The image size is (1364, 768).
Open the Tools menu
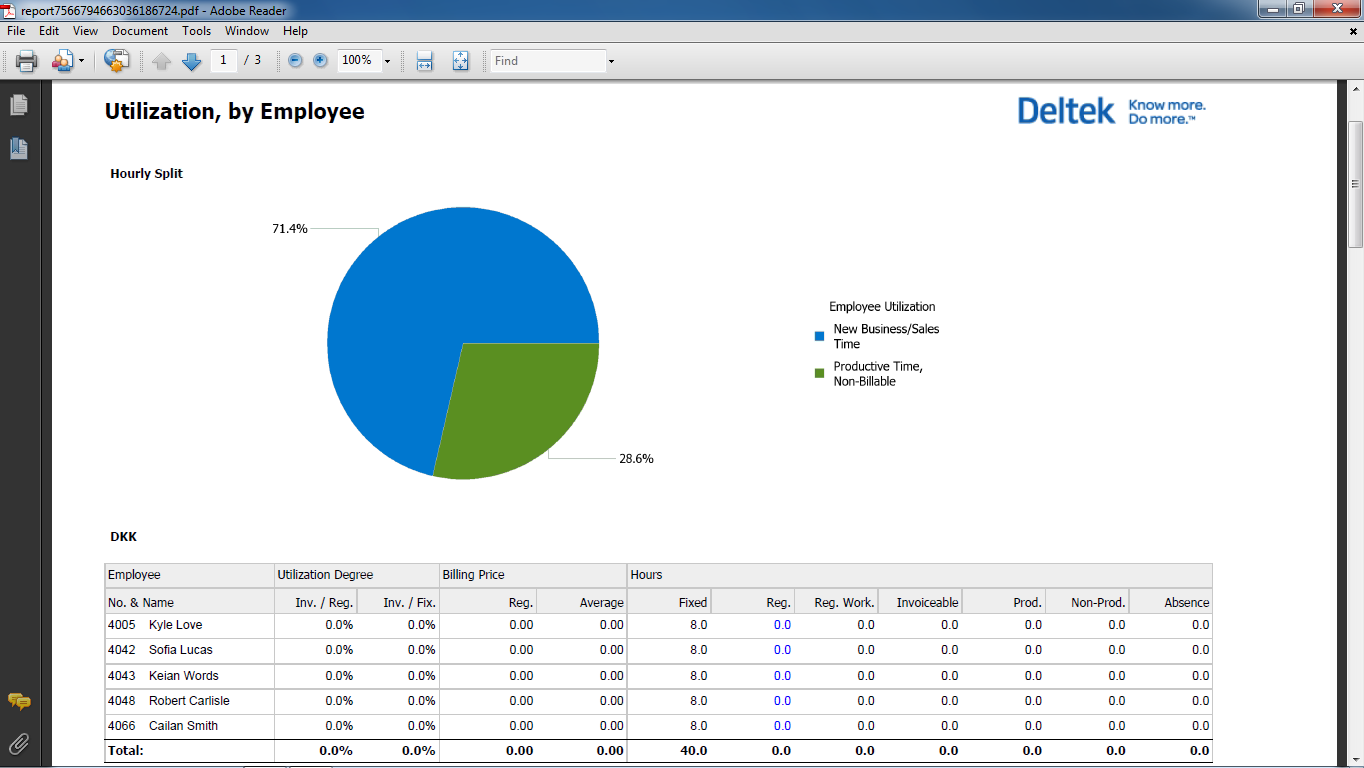[x=196, y=31]
